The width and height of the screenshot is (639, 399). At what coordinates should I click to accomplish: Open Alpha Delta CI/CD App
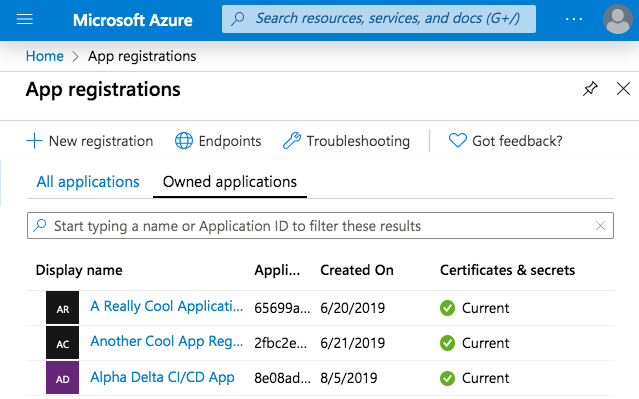coord(162,377)
